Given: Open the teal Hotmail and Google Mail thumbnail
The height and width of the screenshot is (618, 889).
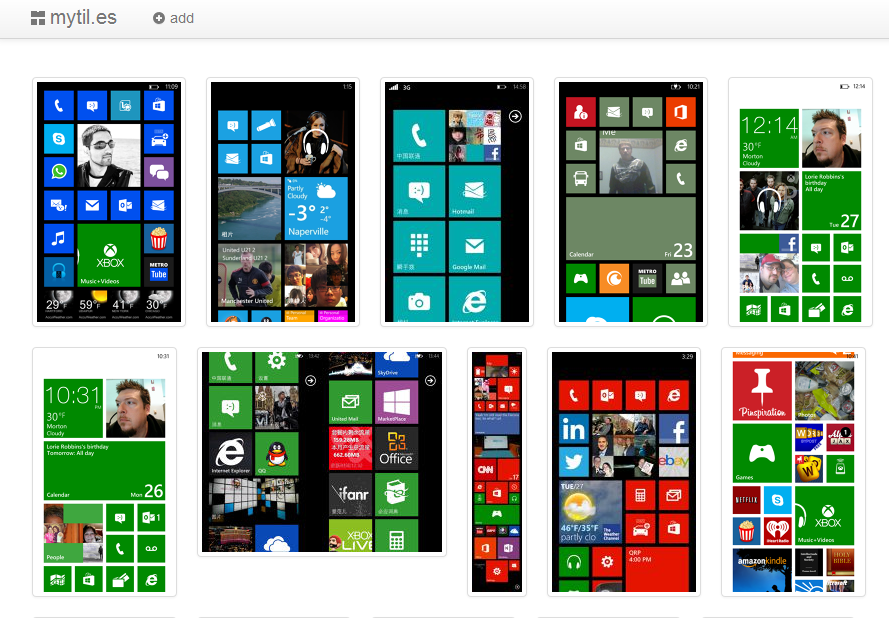Looking at the screenshot, I should click(457, 202).
